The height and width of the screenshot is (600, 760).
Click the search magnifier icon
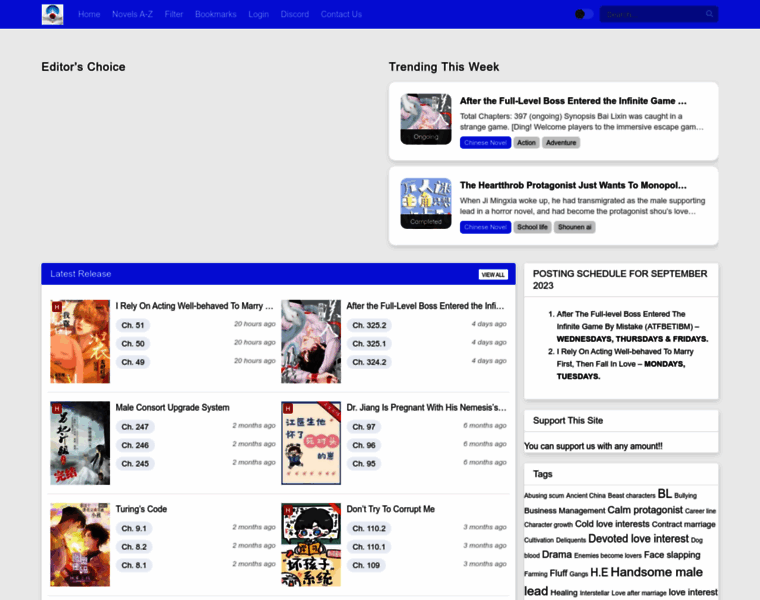(709, 14)
